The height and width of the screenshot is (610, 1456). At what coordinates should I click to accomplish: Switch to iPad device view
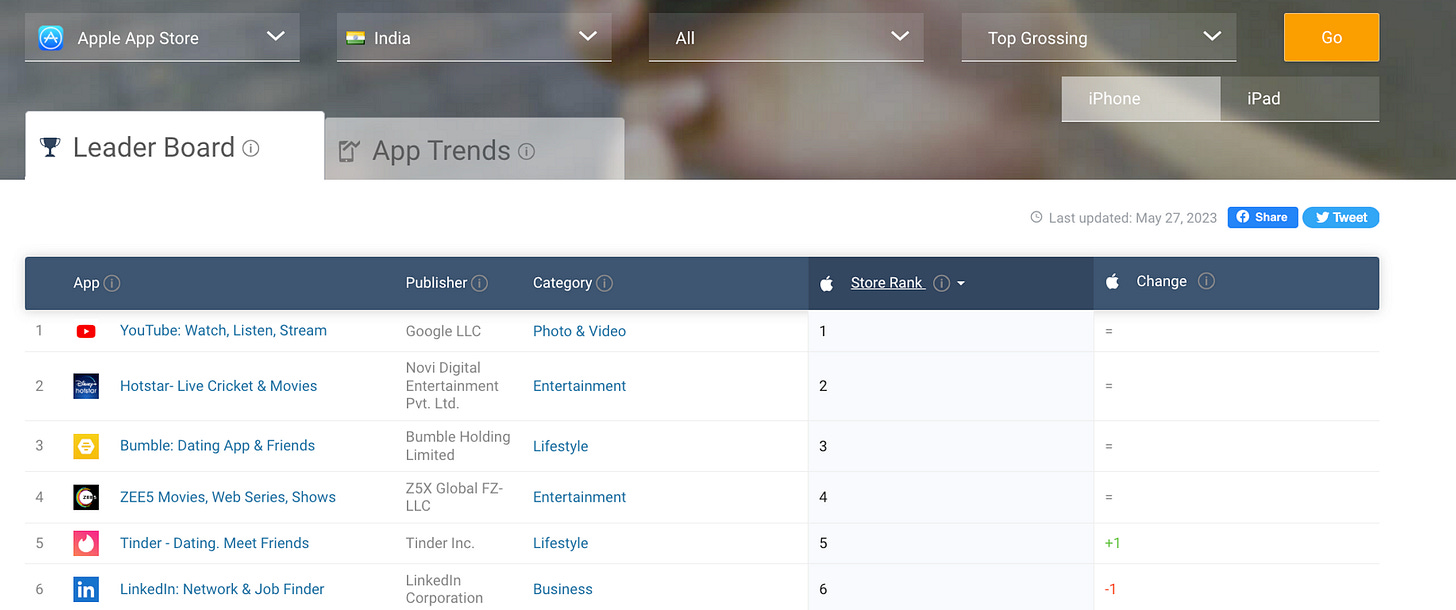[x=1299, y=98]
